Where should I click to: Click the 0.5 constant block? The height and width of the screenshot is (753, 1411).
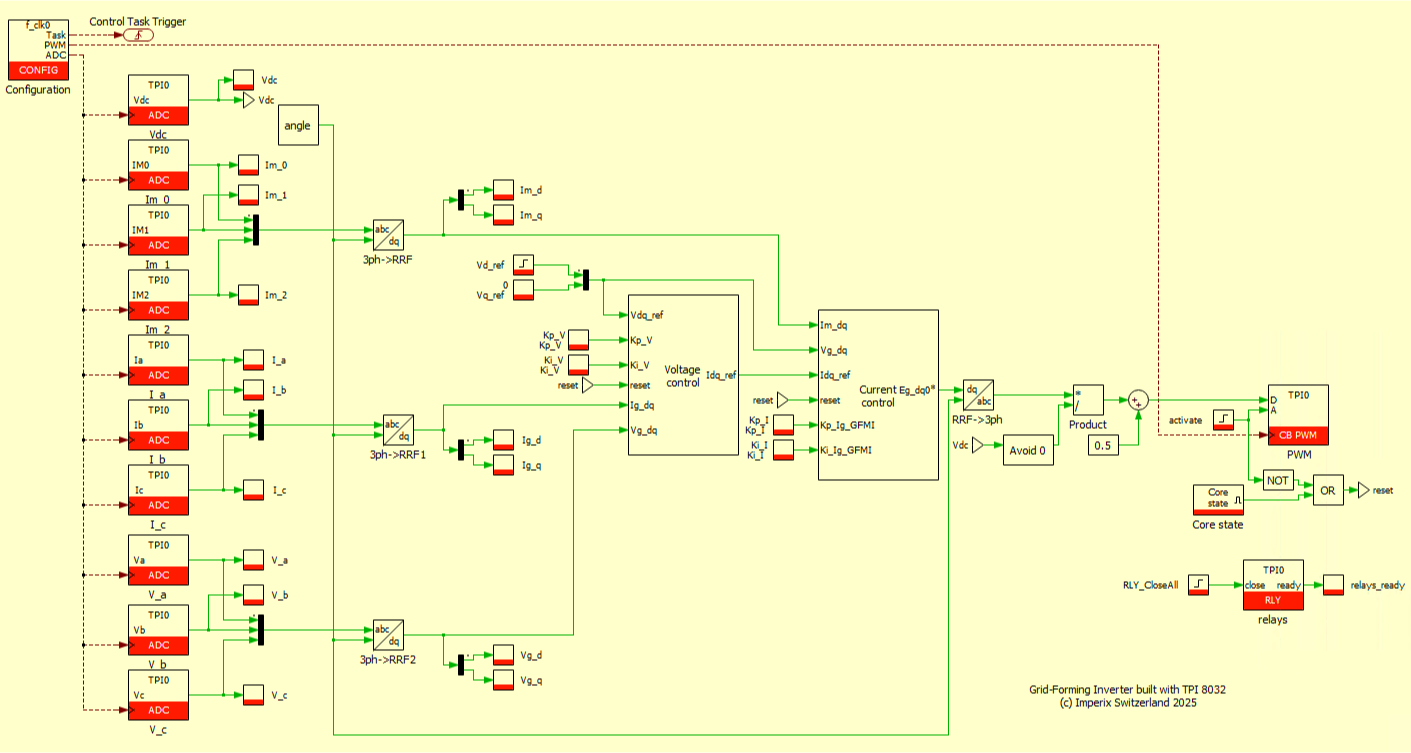(x=1101, y=444)
